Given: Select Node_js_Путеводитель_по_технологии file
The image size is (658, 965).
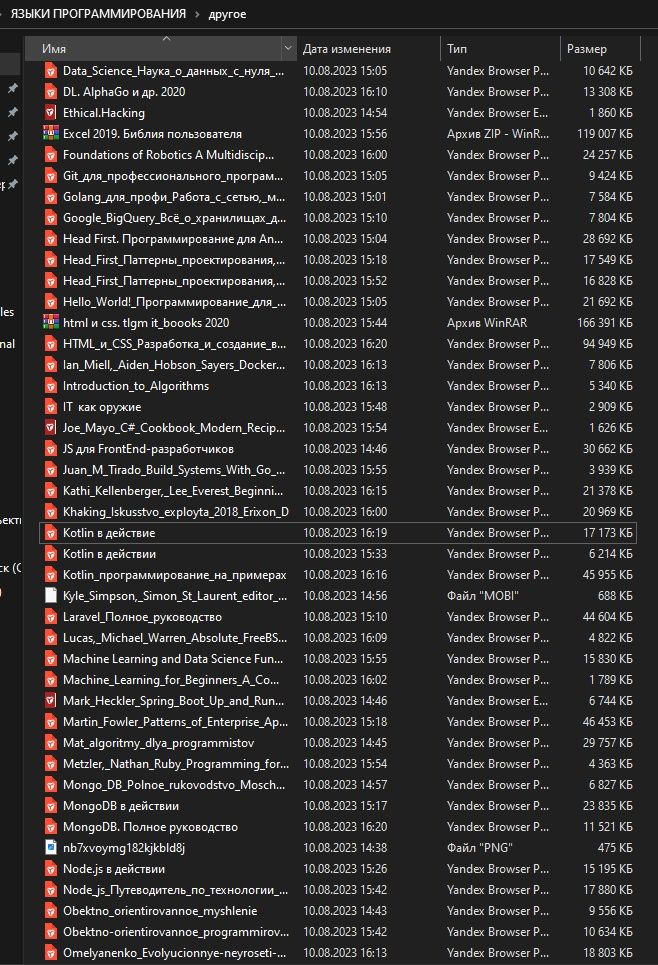Looking at the screenshot, I should click(x=175, y=889).
